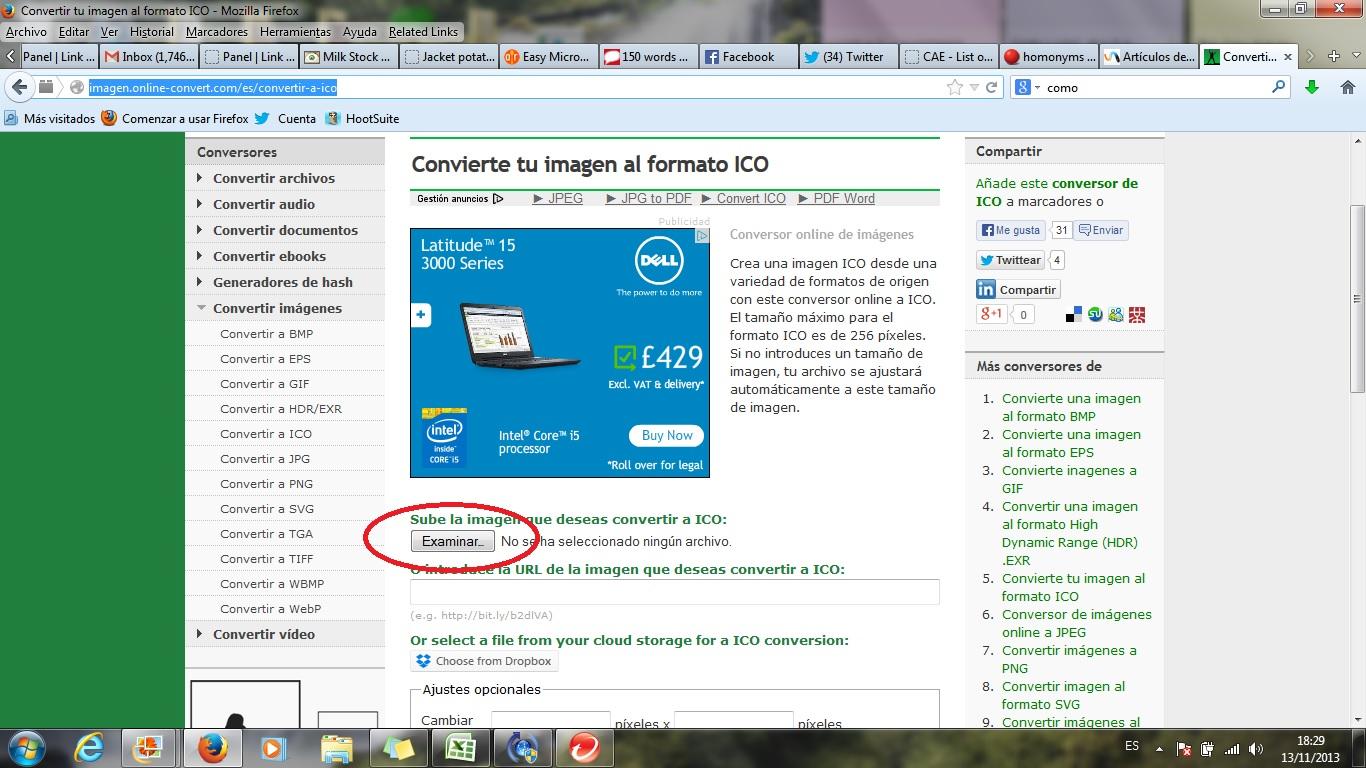Viewport: 1366px width, 768px height.
Task: Collapse the Convertir imágenes section
Action: [x=277, y=308]
